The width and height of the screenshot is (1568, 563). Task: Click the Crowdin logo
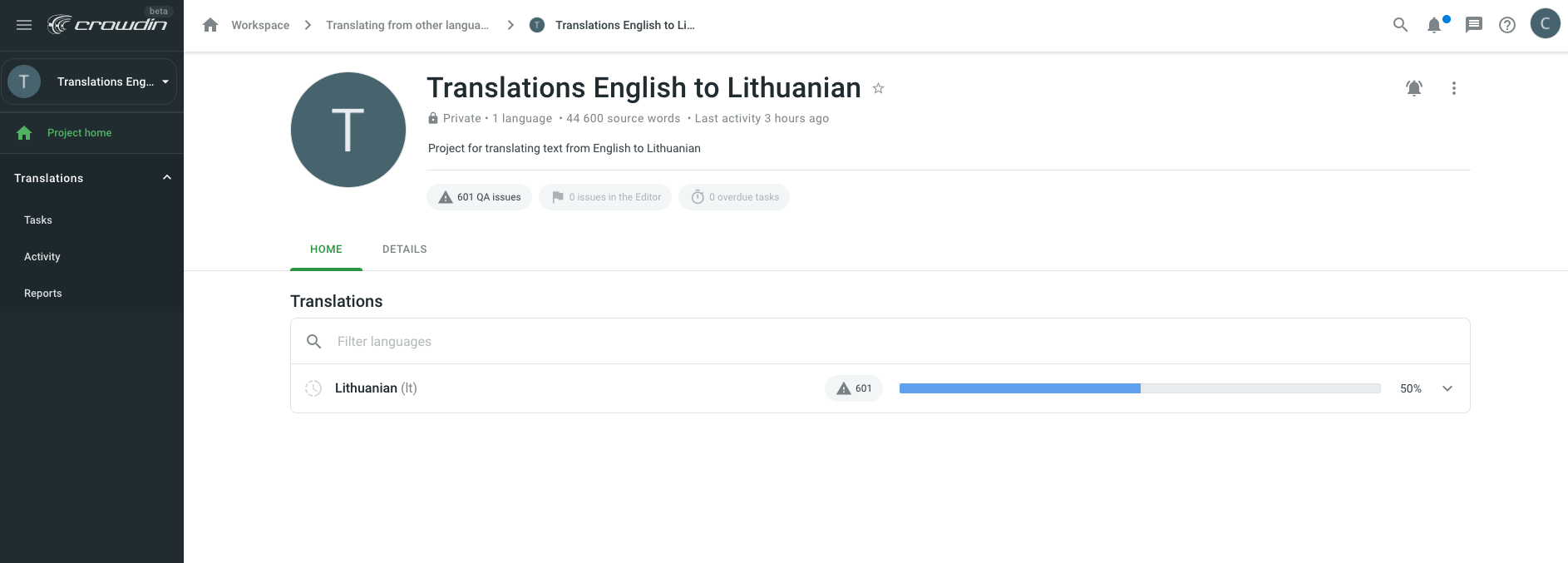coord(107,25)
